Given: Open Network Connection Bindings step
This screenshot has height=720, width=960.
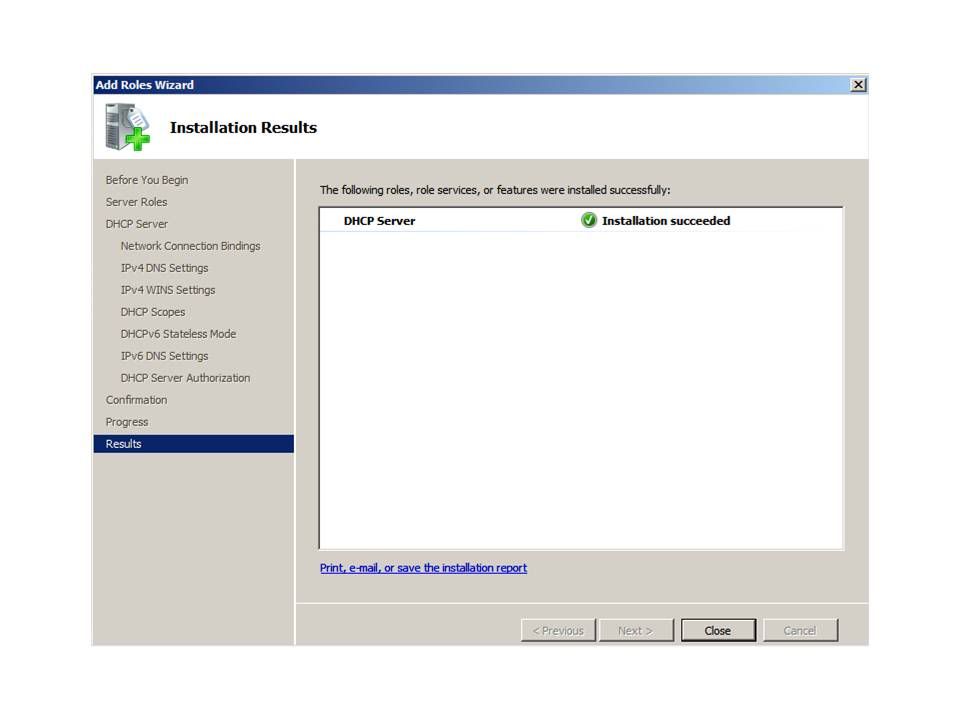Looking at the screenshot, I should pos(190,246).
